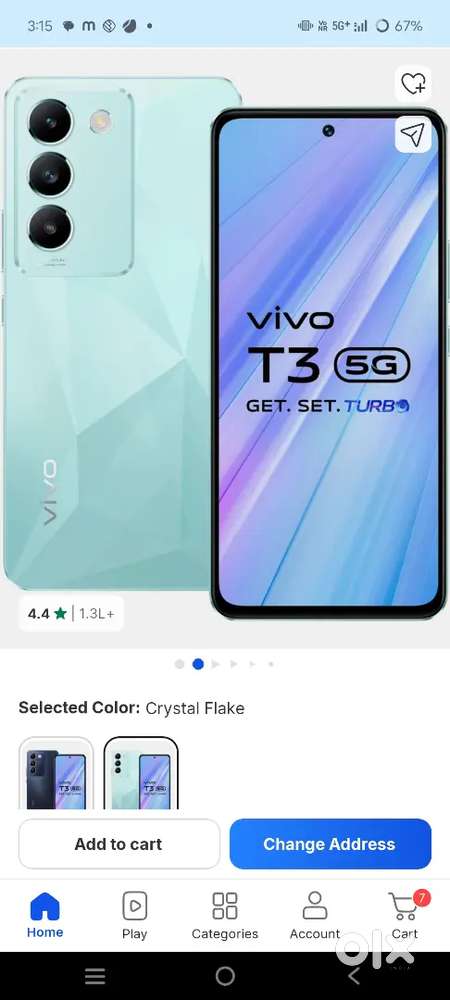Open the Cart with 7 items
The width and height of the screenshot is (450, 1000).
click(x=405, y=915)
